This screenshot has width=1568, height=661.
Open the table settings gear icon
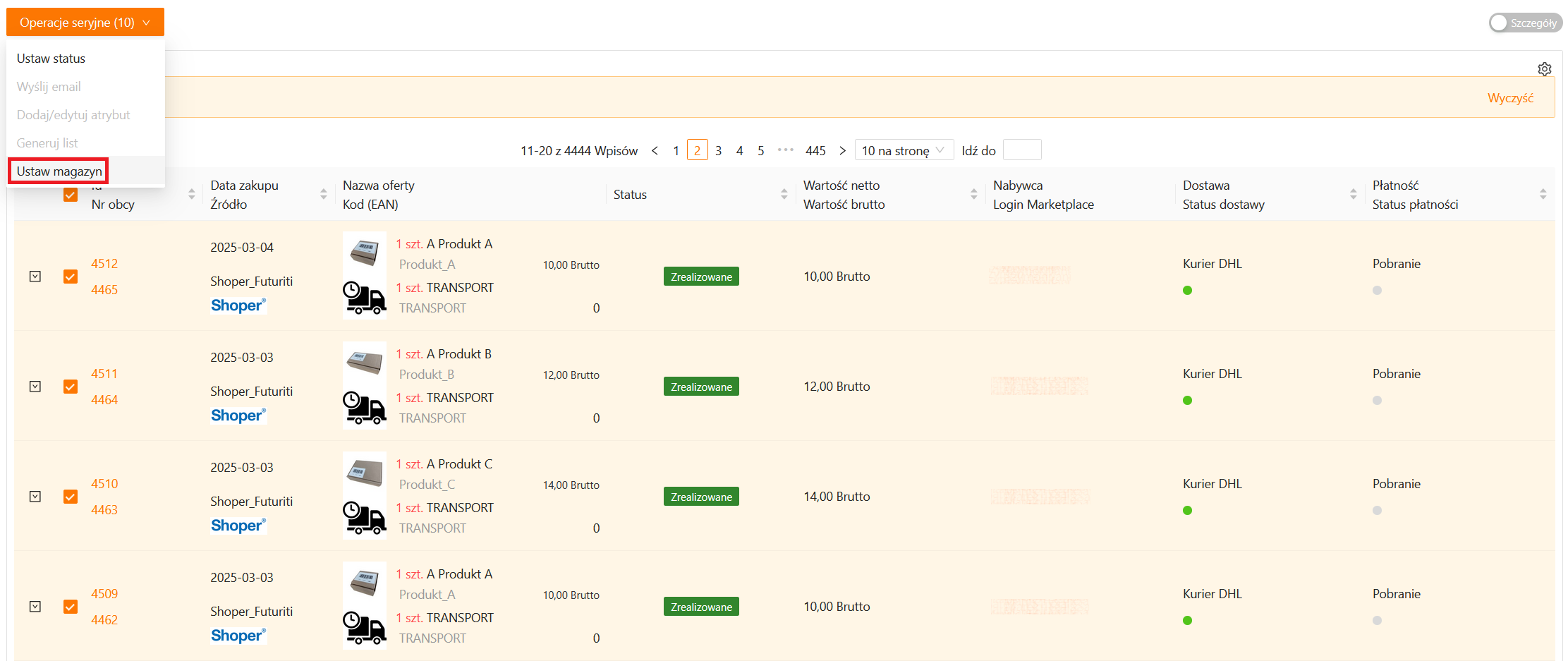(1544, 69)
